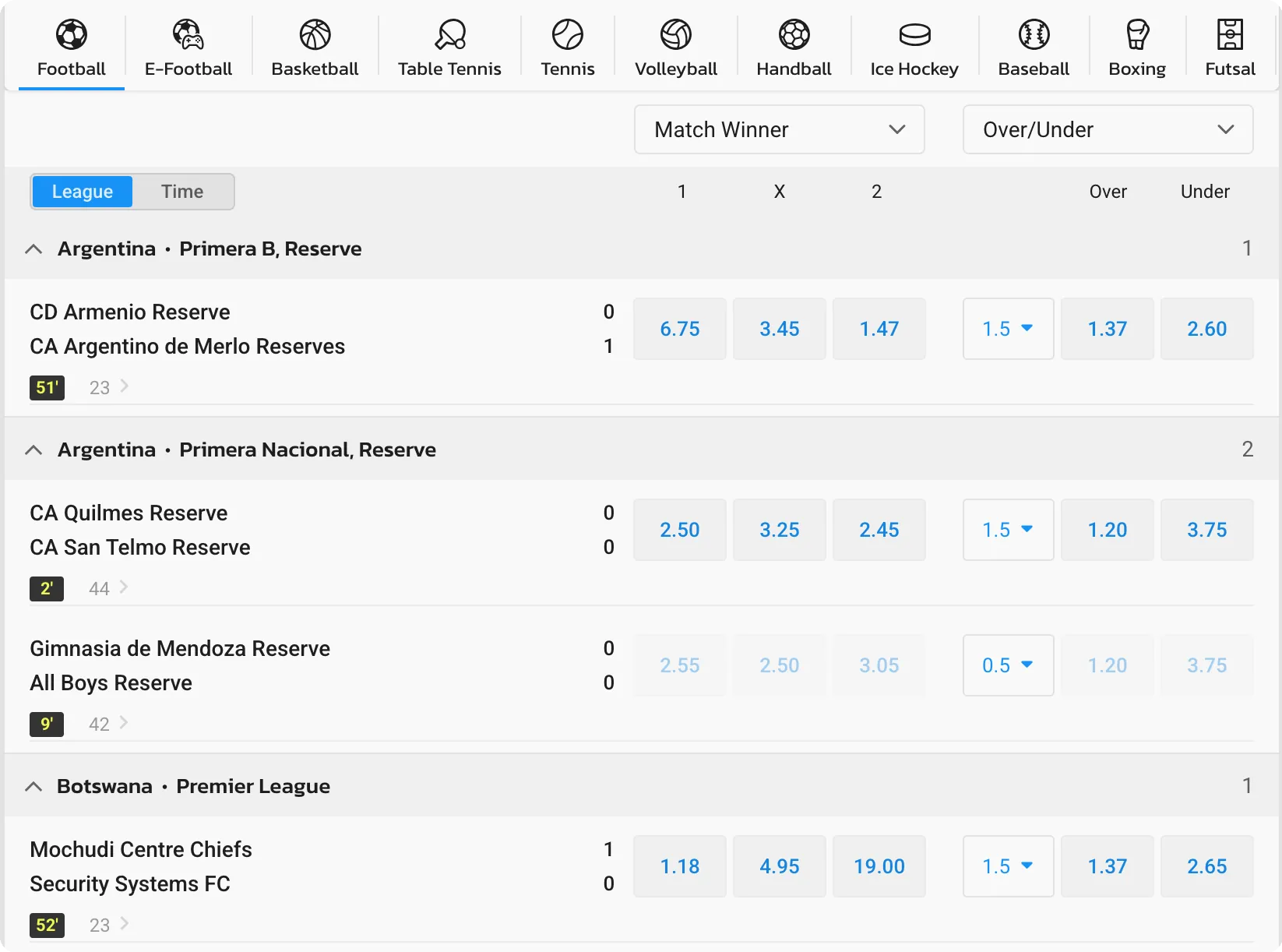Click the 51' live minute badge
1282x952 pixels.
click(47, 387)
